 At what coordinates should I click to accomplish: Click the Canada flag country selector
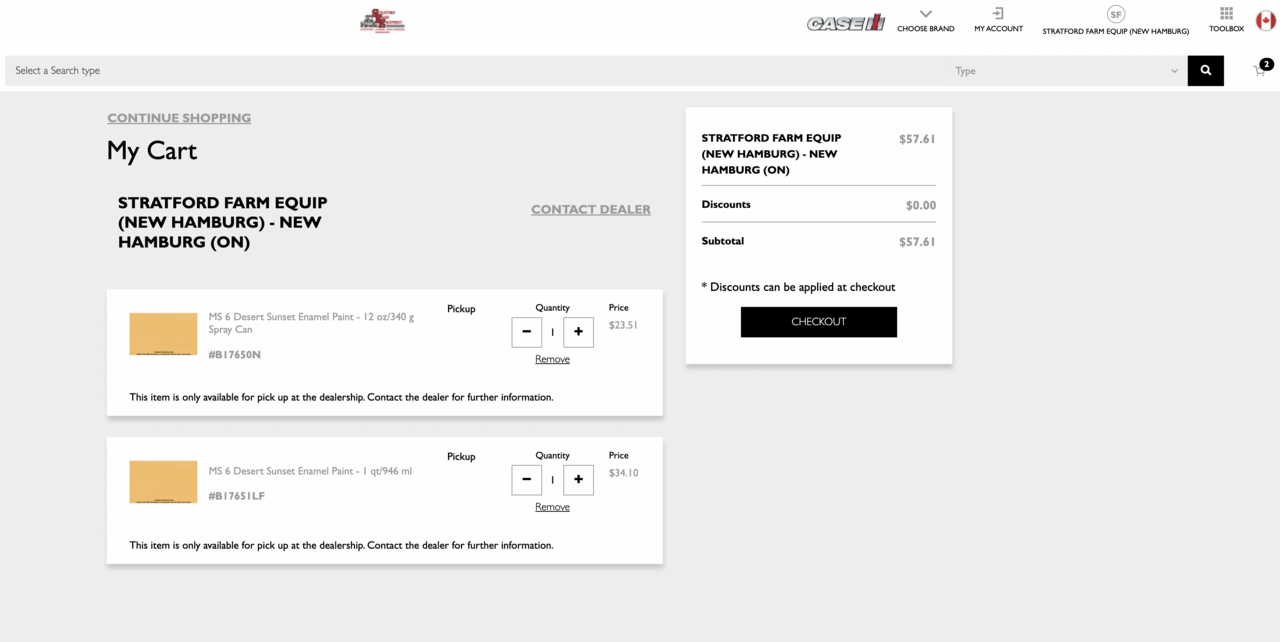coord(1265,20)
